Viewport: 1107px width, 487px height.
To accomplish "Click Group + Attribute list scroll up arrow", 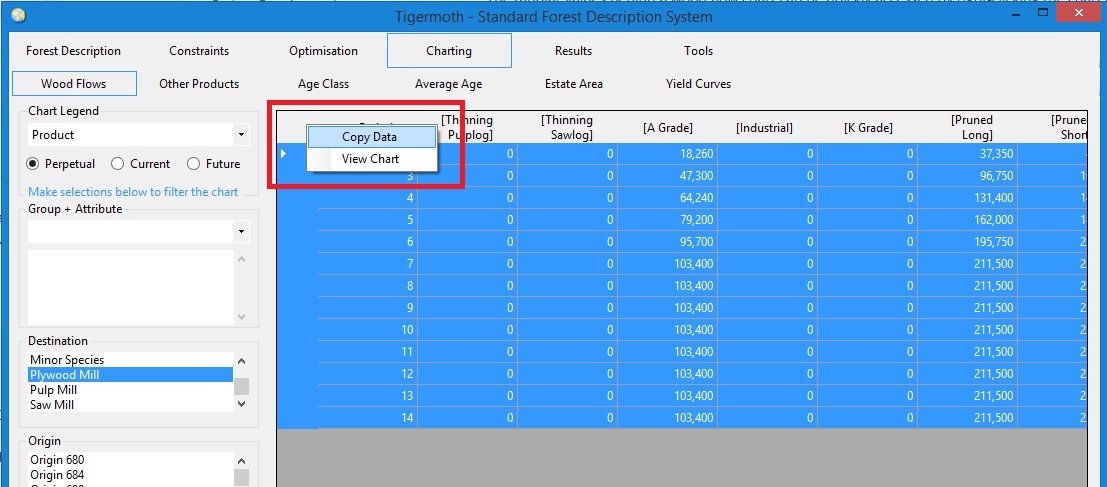I will coord(241,259).
